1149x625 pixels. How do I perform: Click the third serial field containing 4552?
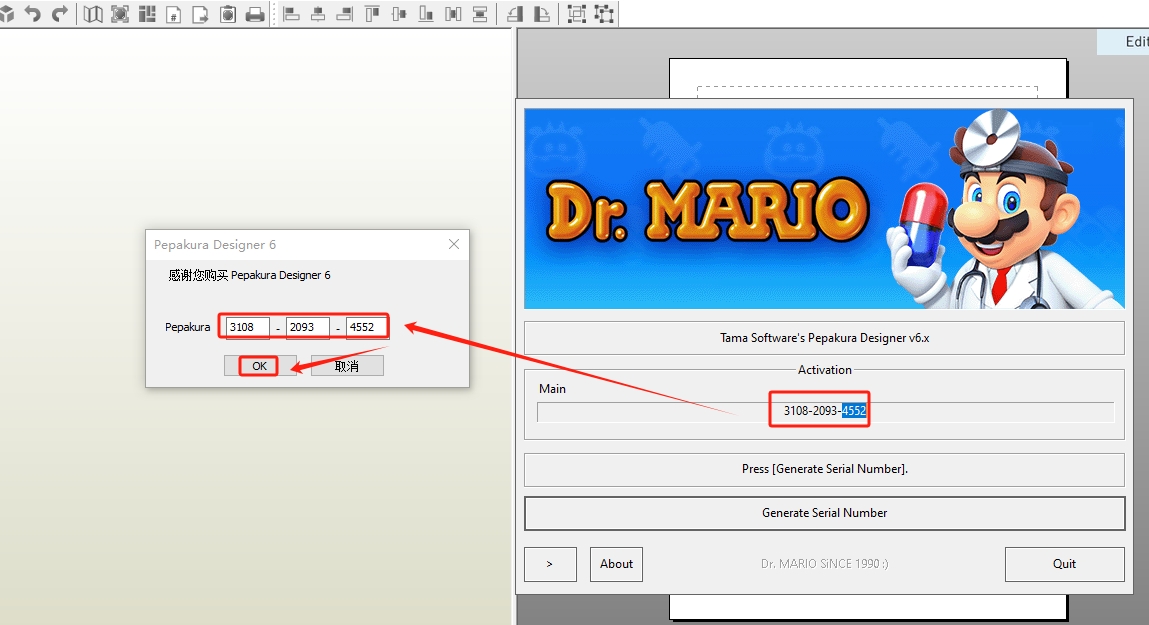click(x=366, y=327)
